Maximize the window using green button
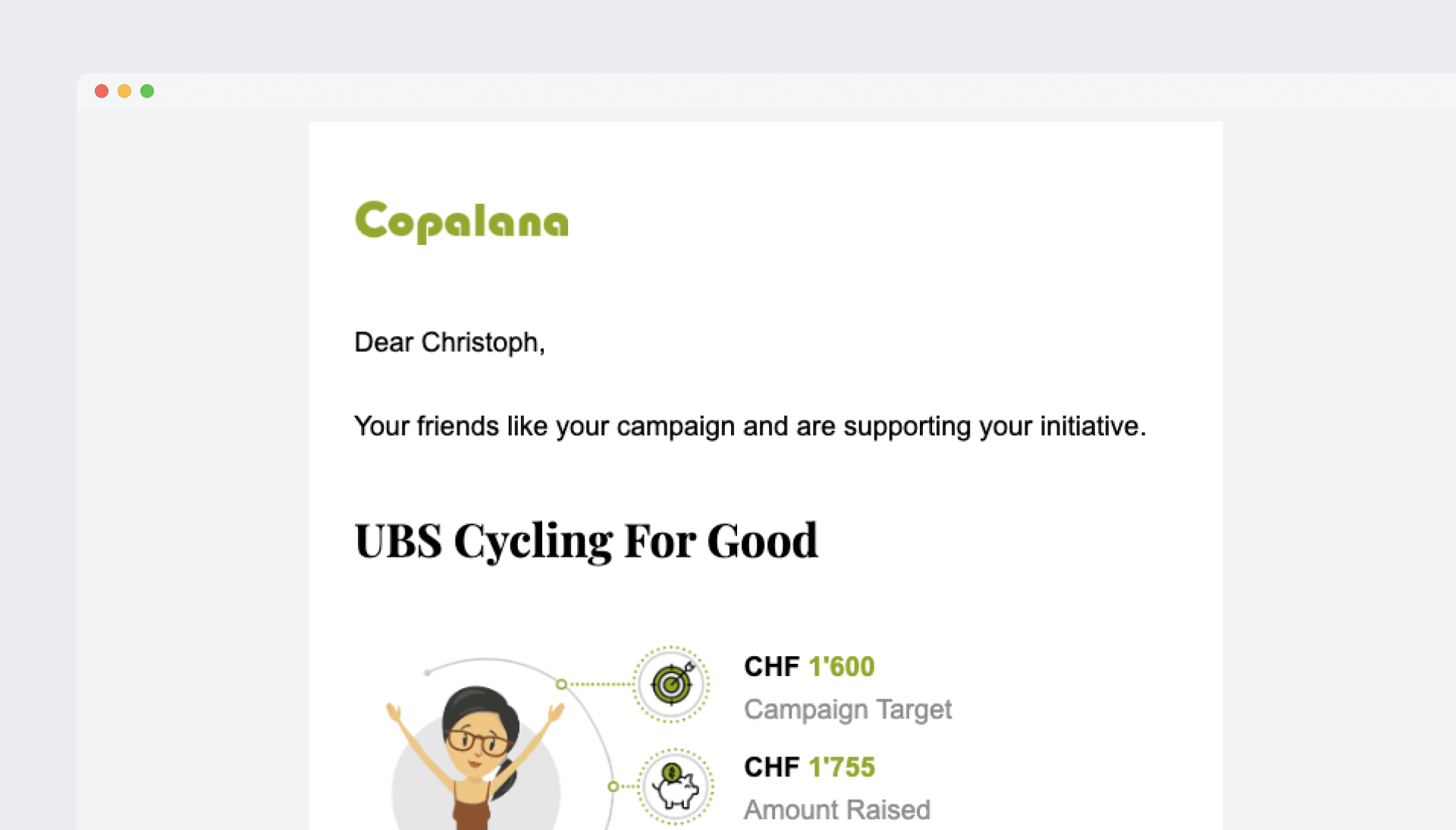This screenshot has height=830, width=1456. pyautogui.click(x=147, y=91)
